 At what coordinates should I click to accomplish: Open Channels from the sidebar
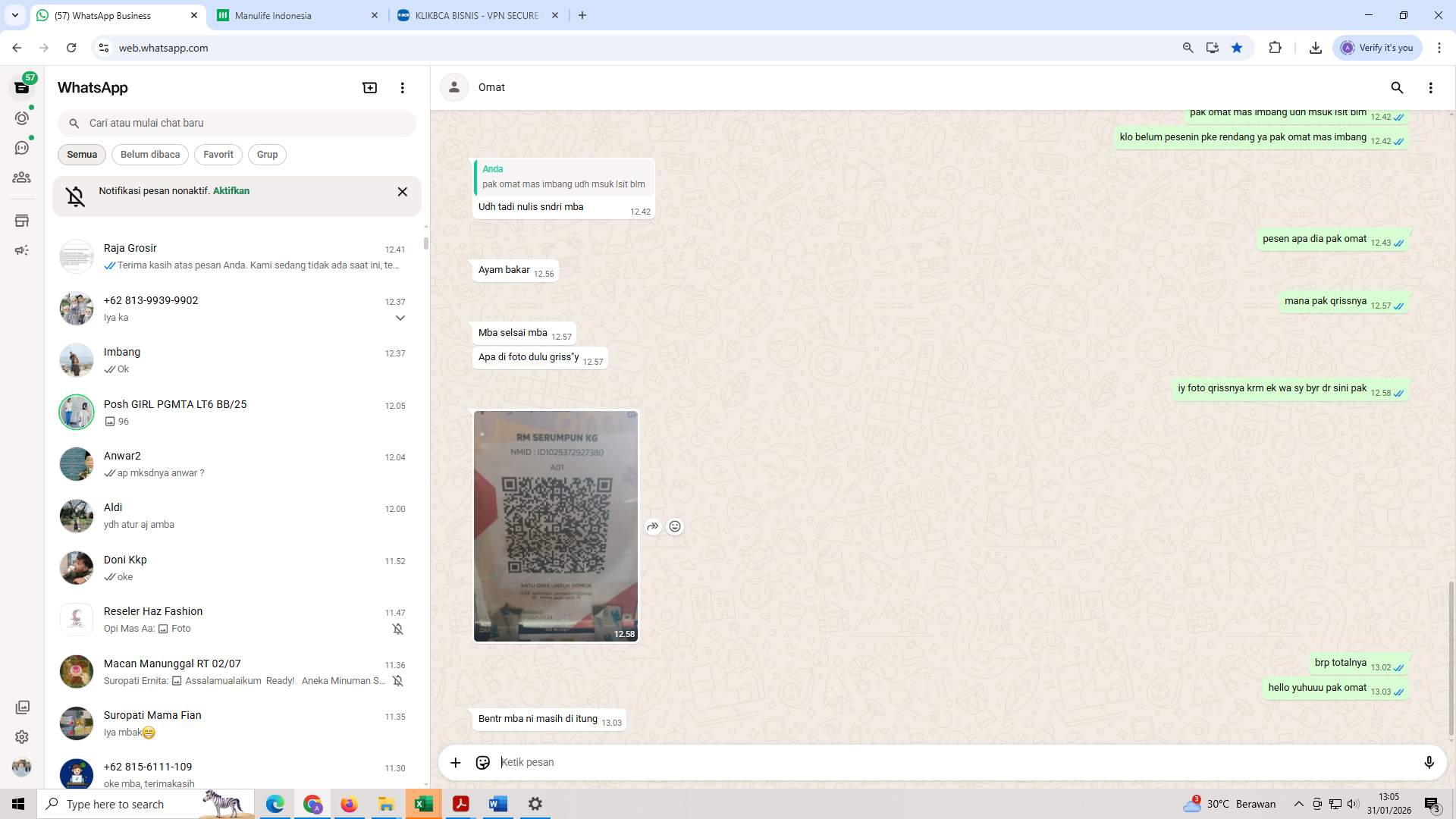22,148
